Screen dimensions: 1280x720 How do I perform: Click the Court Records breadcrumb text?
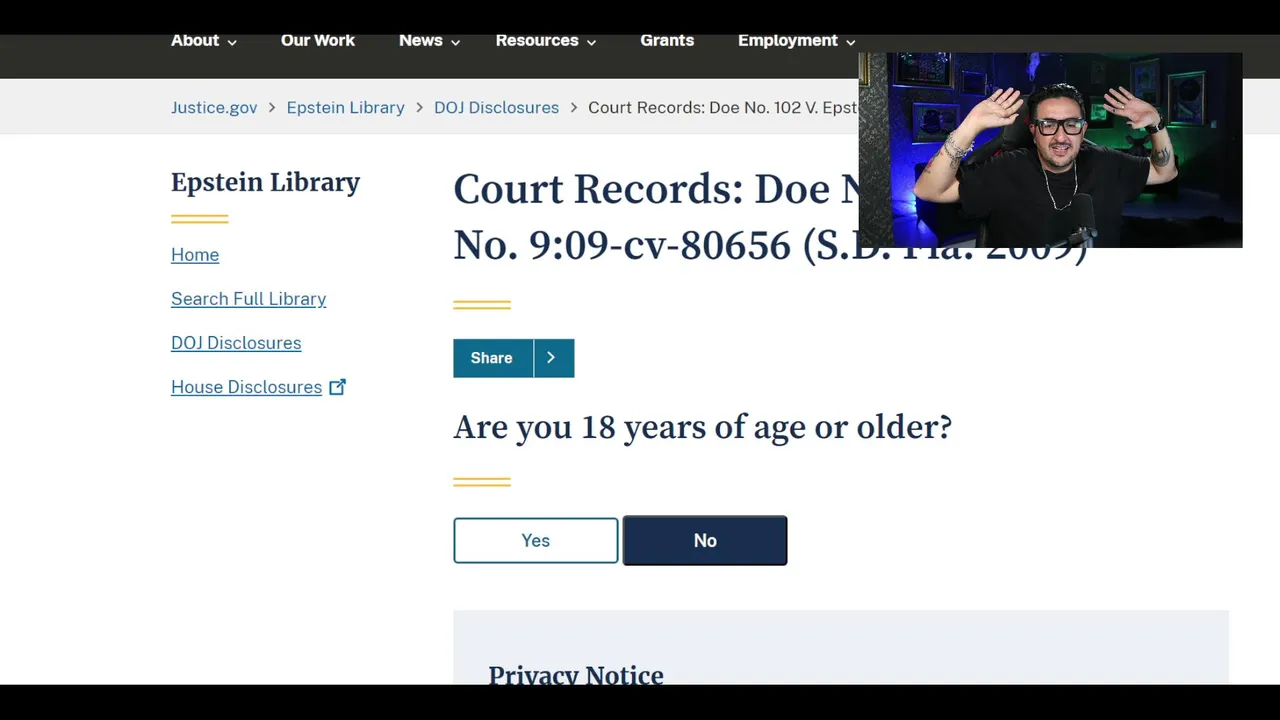(x=722, y=107)
